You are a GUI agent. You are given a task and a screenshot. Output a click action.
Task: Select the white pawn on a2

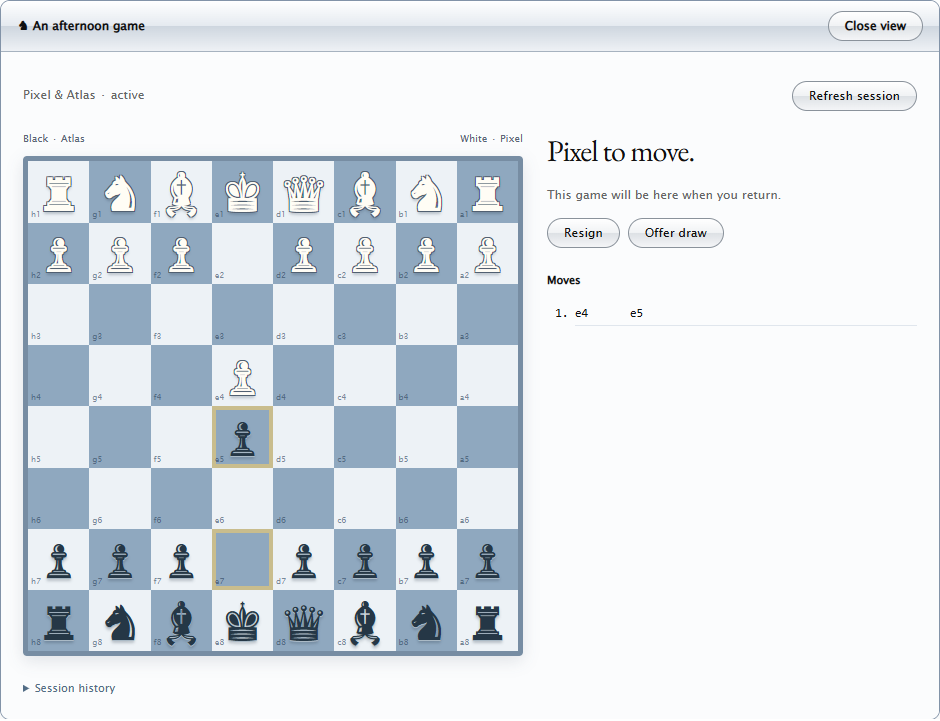click(x=487, y=253)
